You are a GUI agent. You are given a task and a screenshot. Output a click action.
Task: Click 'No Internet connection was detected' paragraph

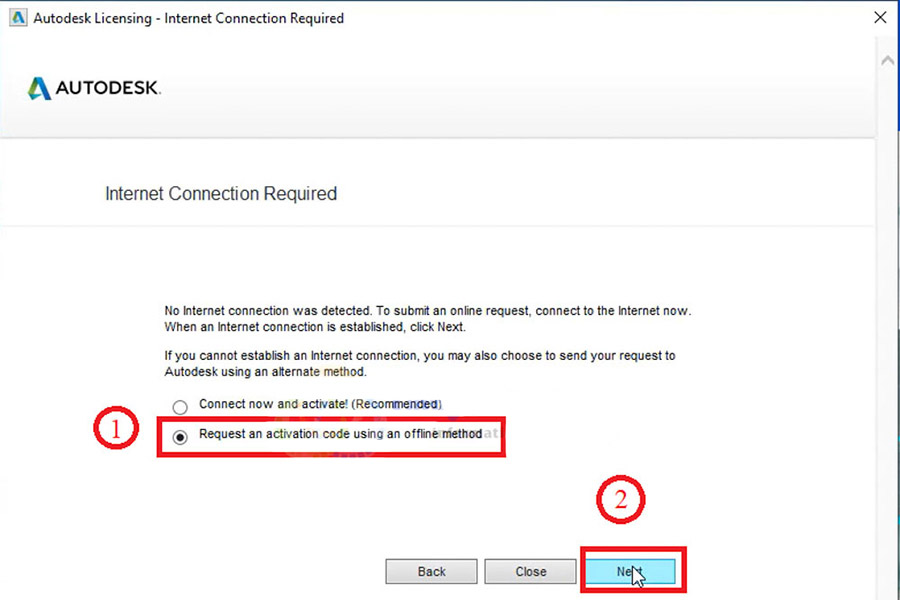point(428,319)
